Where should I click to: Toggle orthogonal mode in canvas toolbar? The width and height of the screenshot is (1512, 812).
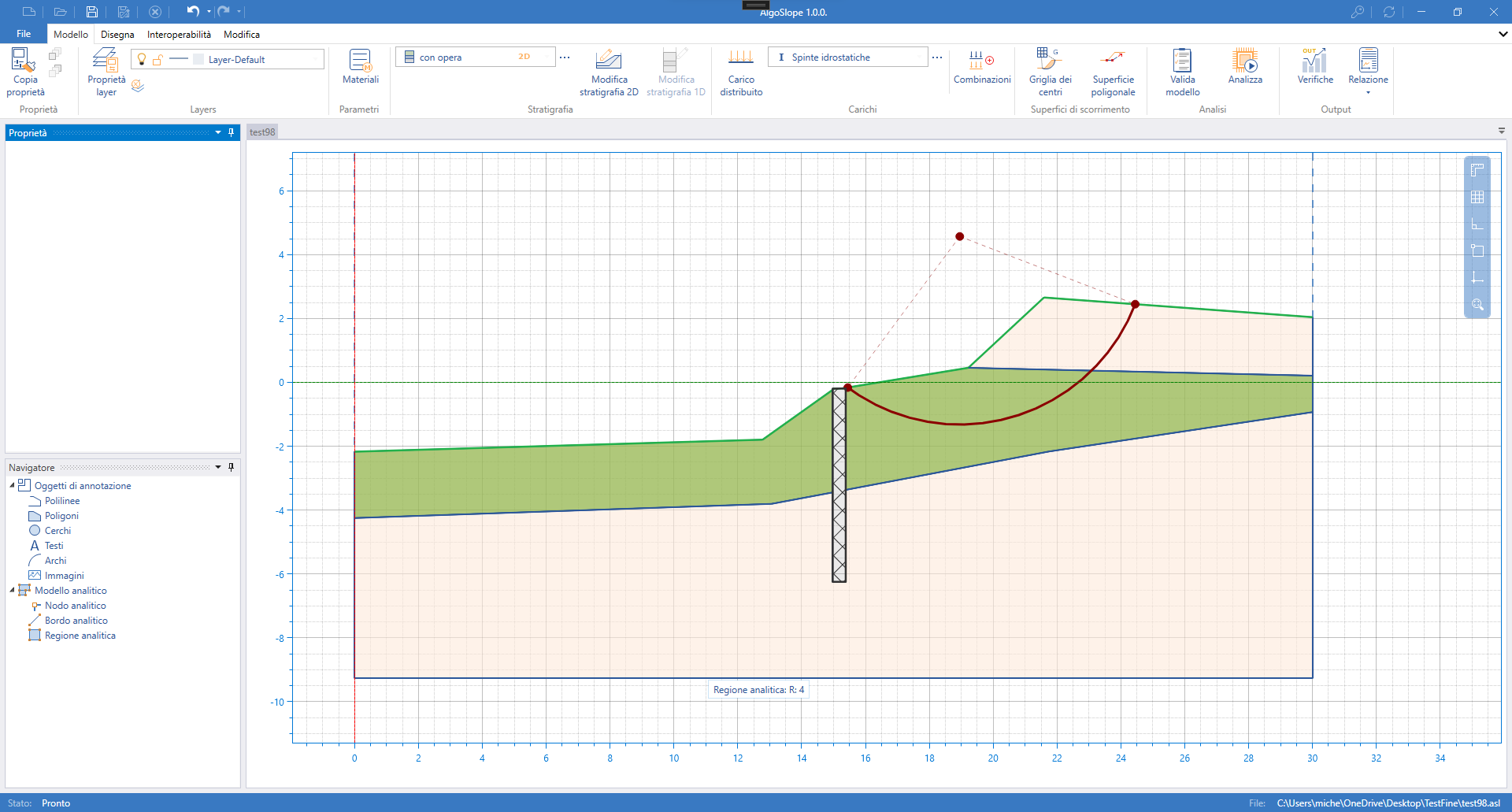[x=1477, y=224]
